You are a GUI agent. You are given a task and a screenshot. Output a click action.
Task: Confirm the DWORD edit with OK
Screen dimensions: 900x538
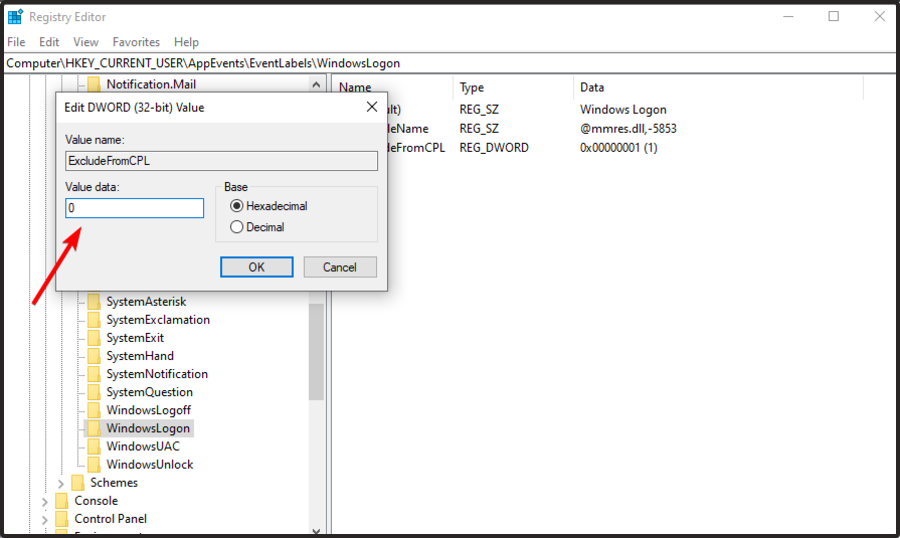pos(257,267)
